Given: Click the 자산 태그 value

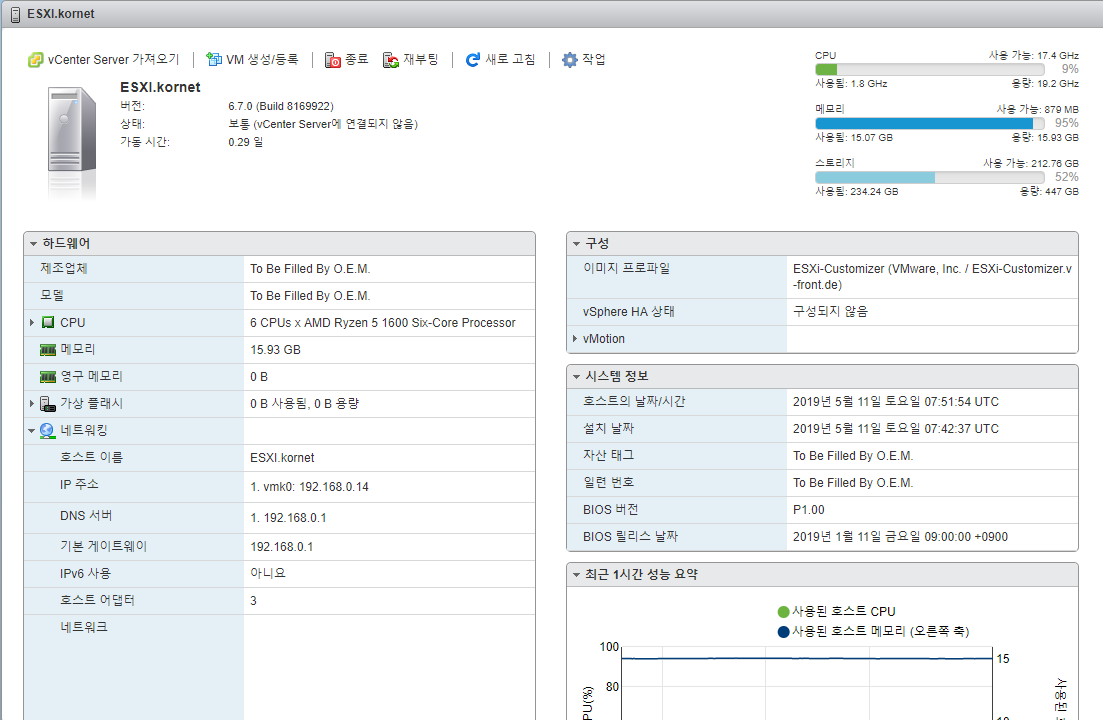Looking at the screenshot, I should (853, 456).
